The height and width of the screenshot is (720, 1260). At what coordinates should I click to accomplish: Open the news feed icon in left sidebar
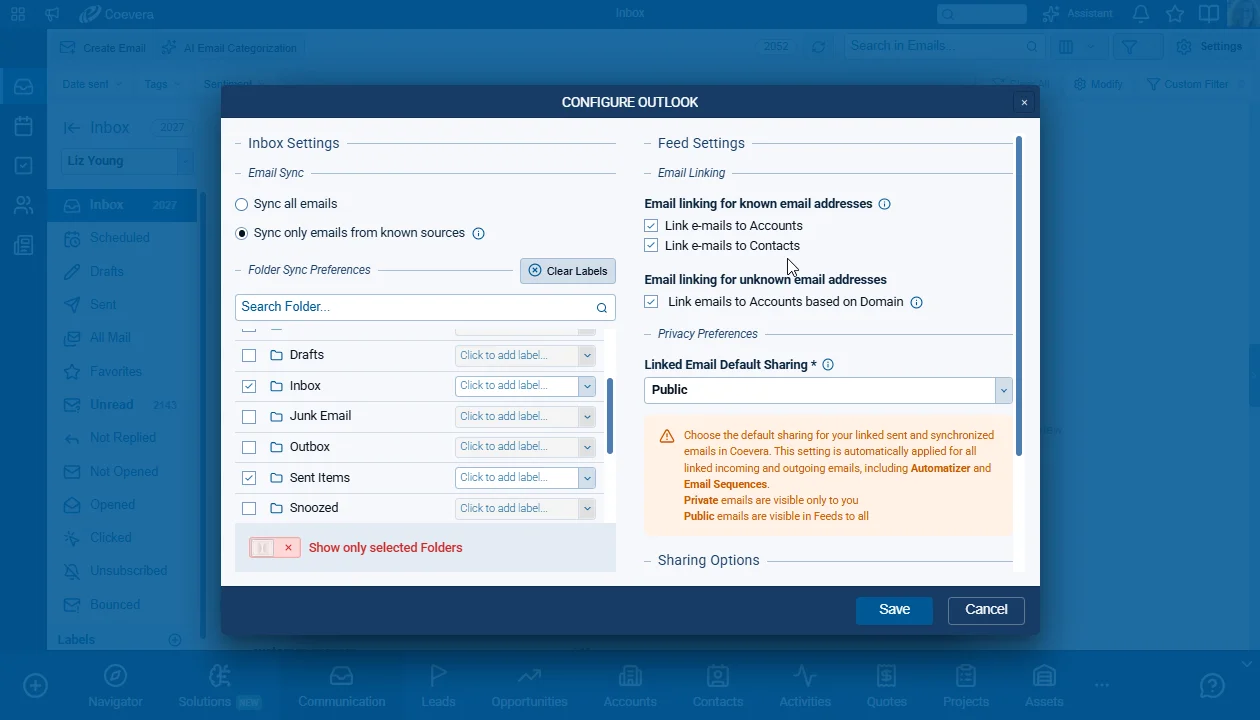[23, 246]
